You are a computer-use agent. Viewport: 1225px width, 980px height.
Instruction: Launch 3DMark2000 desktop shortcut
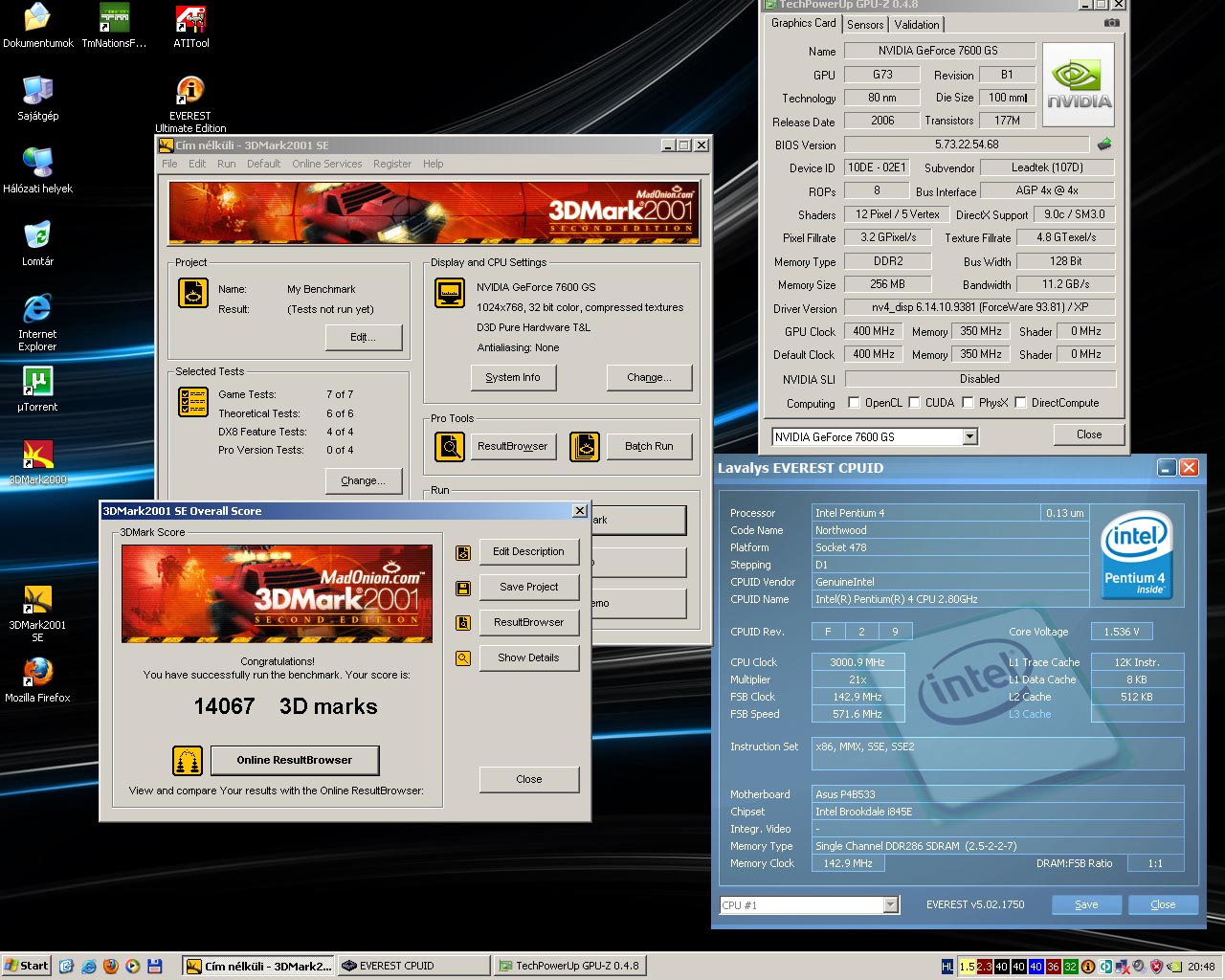(37, 462)
